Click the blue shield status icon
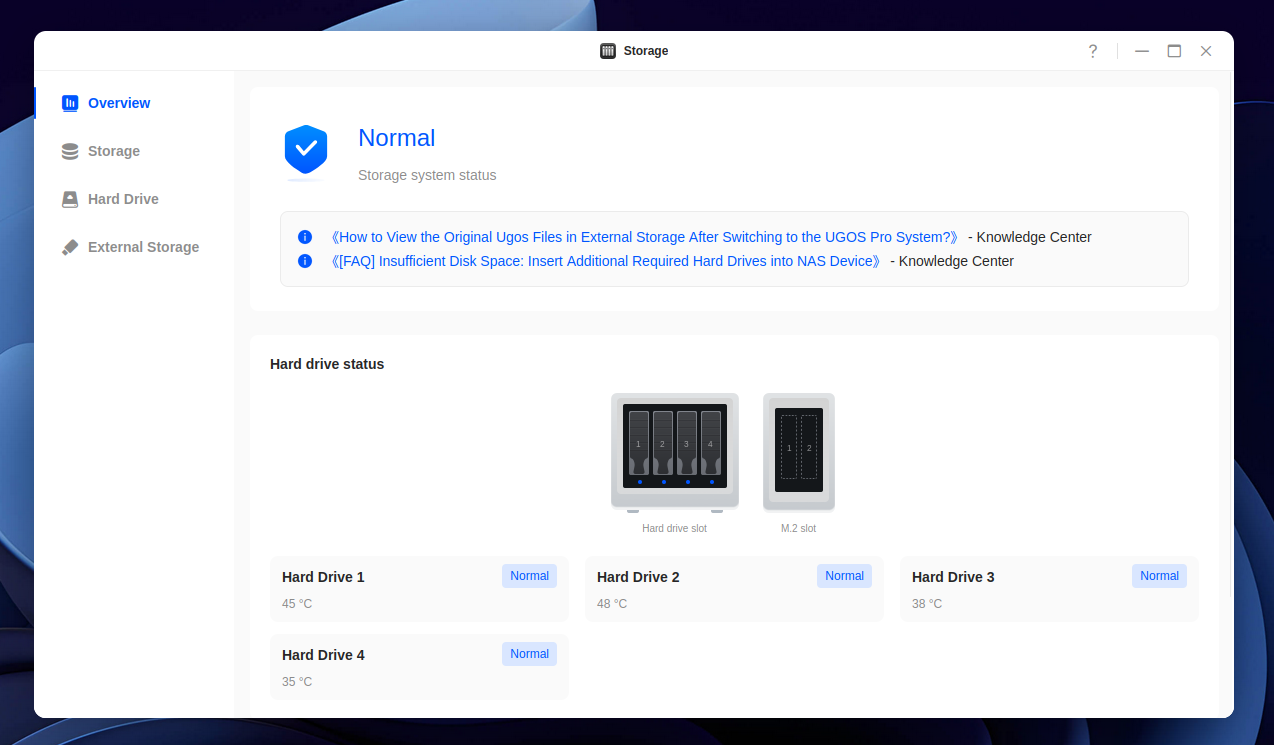 (306, 150)
